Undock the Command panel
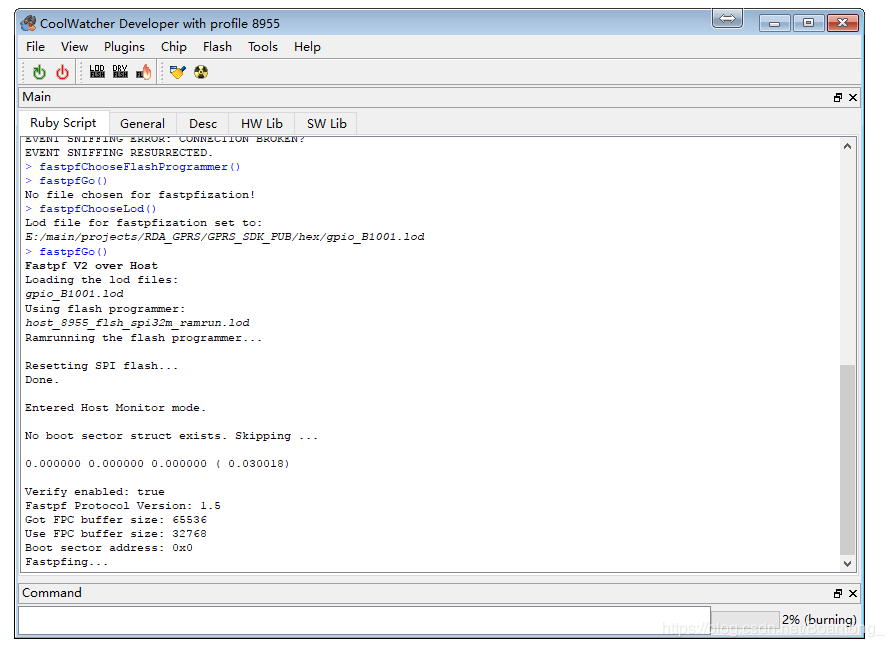The image size is (894, 647). point(838,593)
